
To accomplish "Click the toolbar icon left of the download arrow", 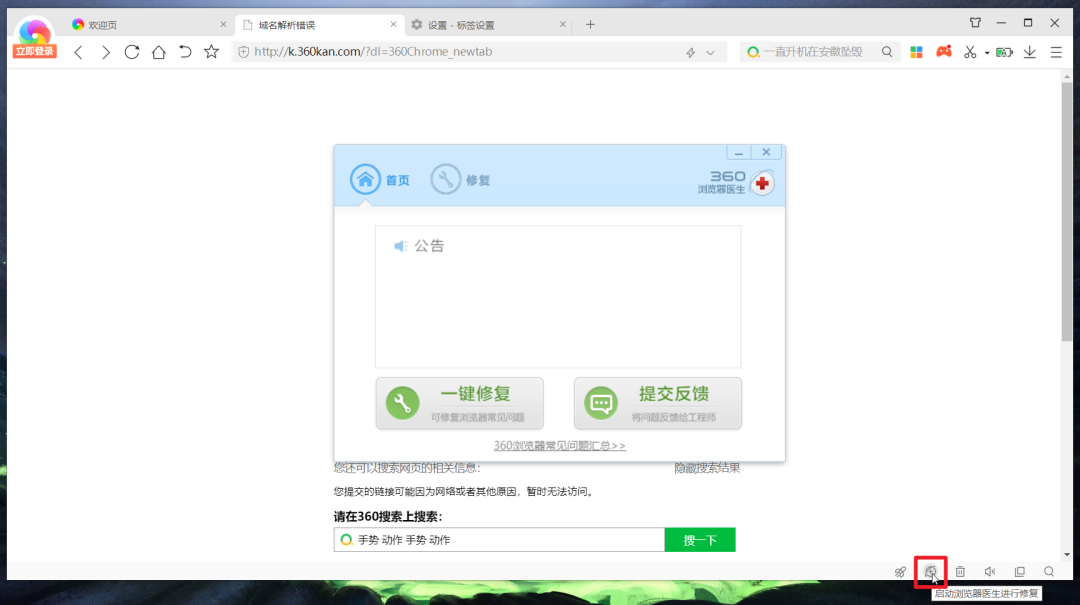I will 1004,52.
